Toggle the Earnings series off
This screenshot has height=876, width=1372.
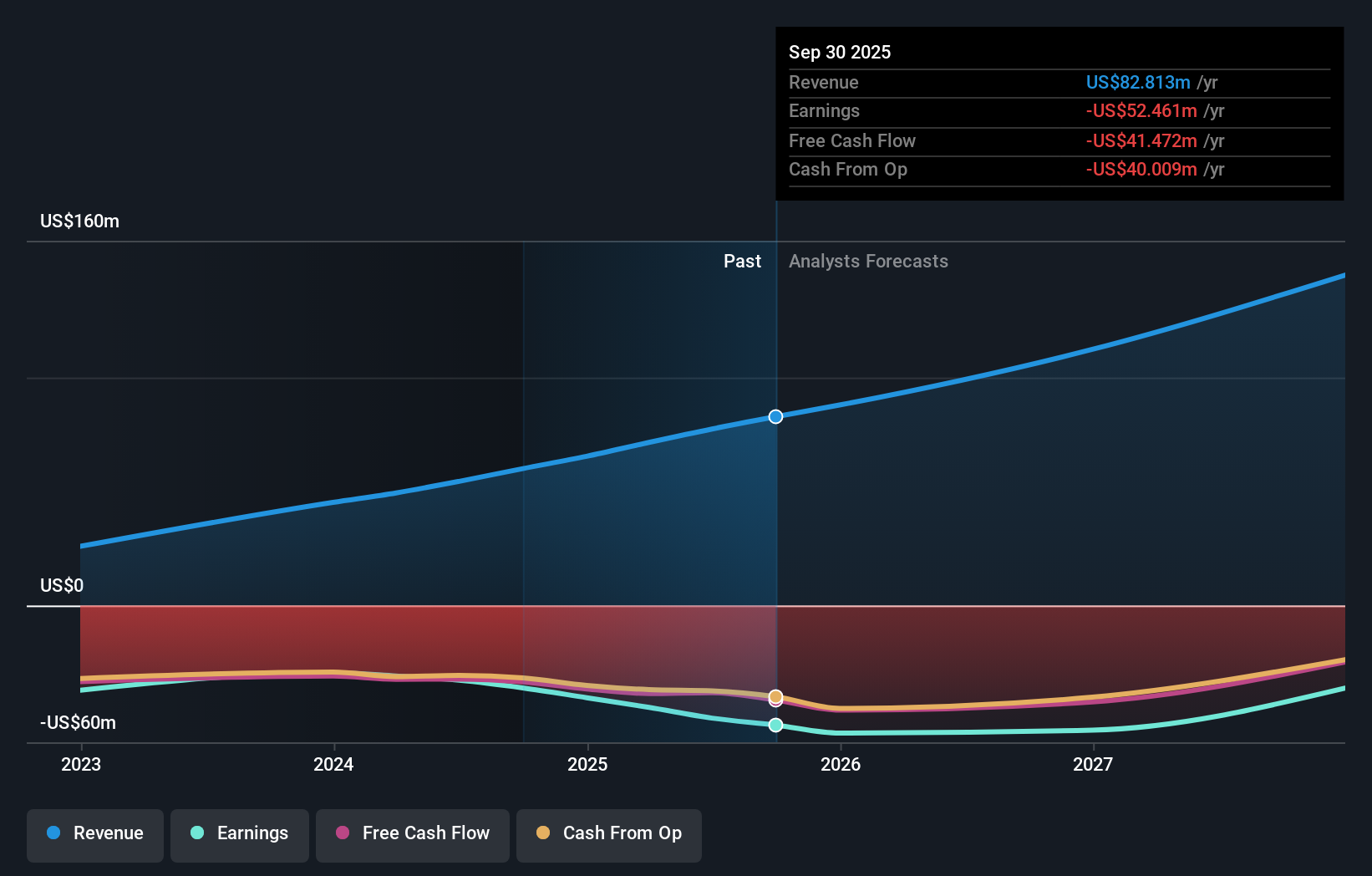tap(240, 833)
